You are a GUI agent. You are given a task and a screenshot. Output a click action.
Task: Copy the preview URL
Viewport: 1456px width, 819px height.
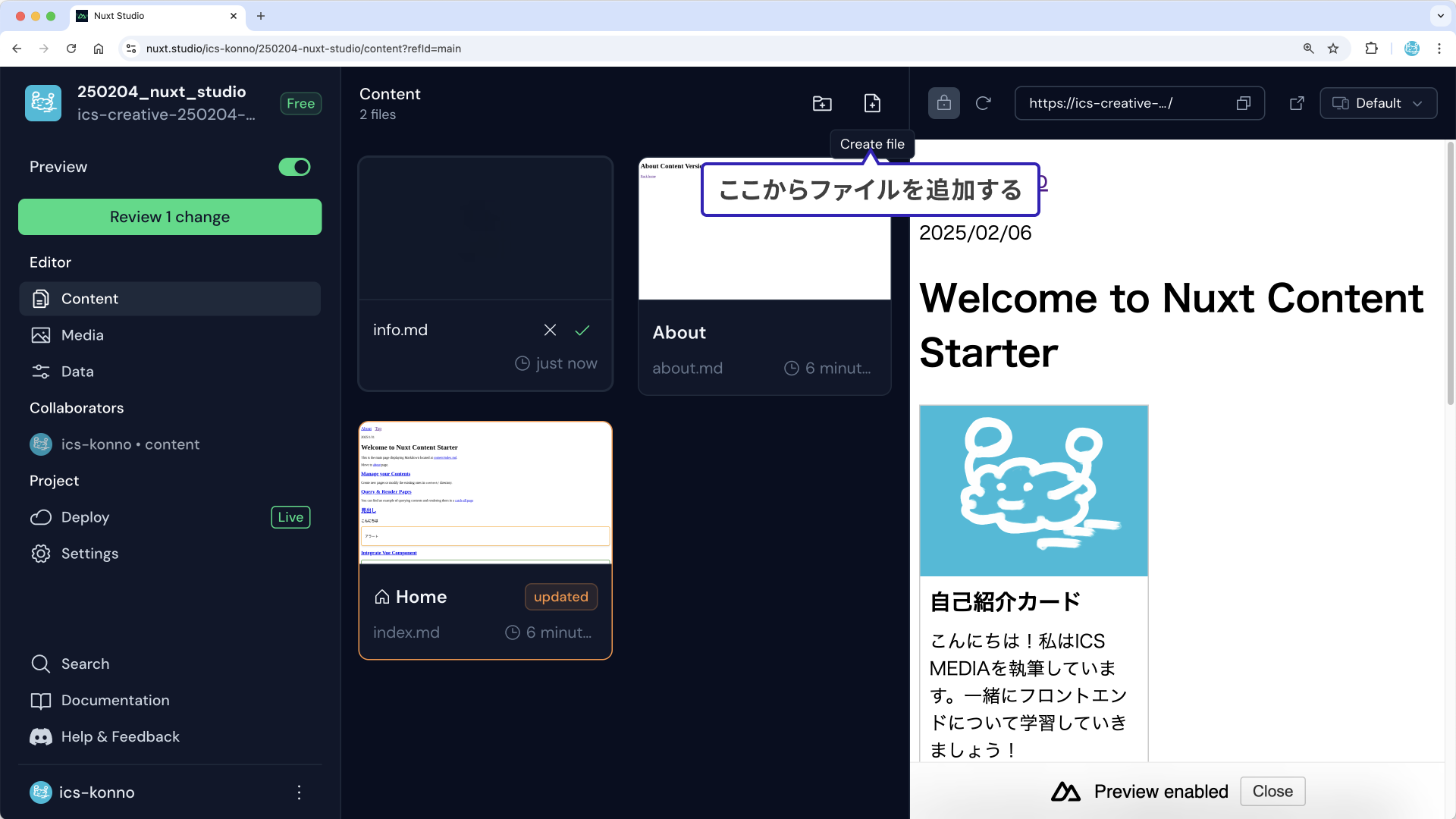click(x=1244, y=103)
